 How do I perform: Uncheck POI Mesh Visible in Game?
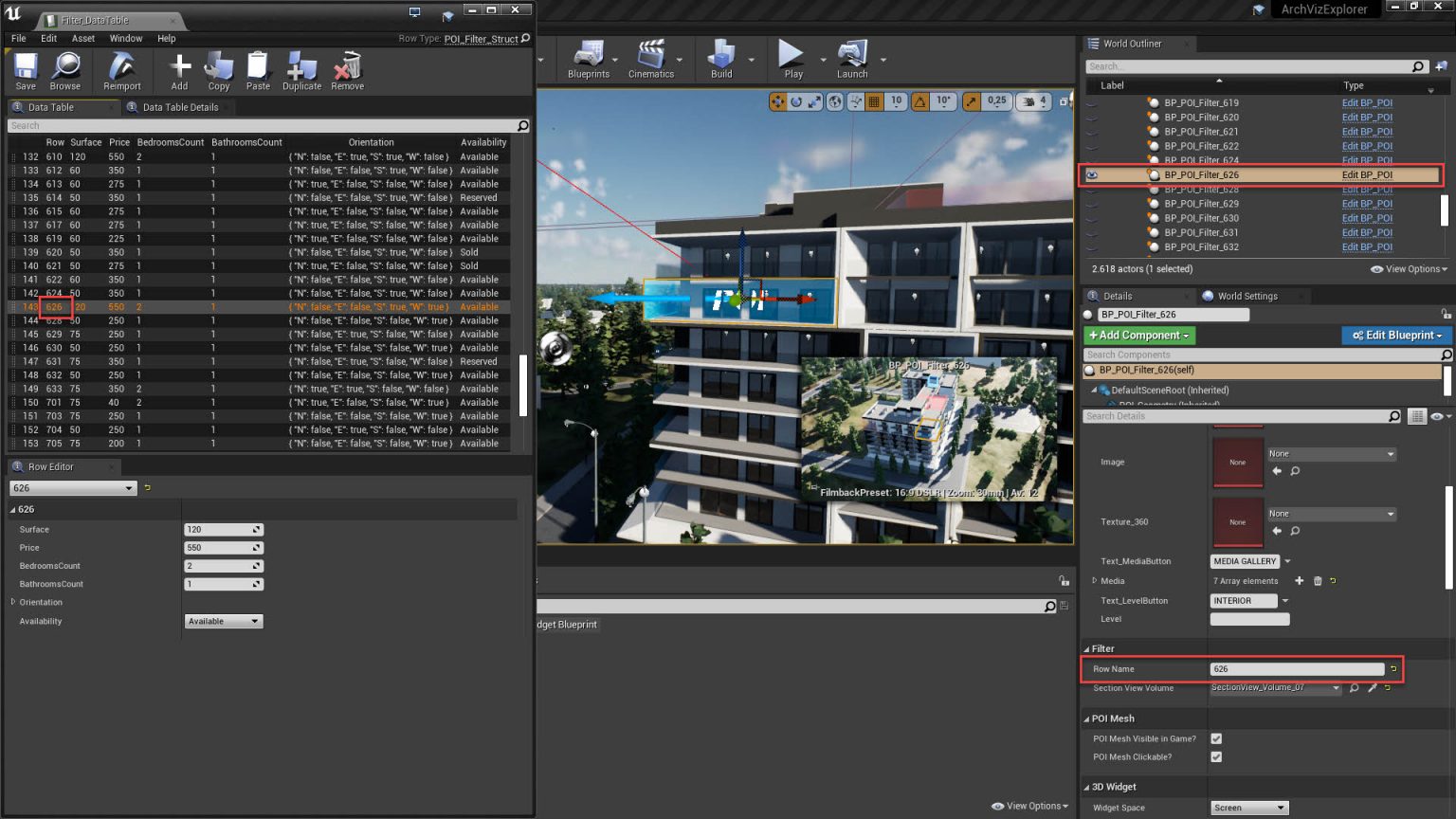coord(1216,738)
